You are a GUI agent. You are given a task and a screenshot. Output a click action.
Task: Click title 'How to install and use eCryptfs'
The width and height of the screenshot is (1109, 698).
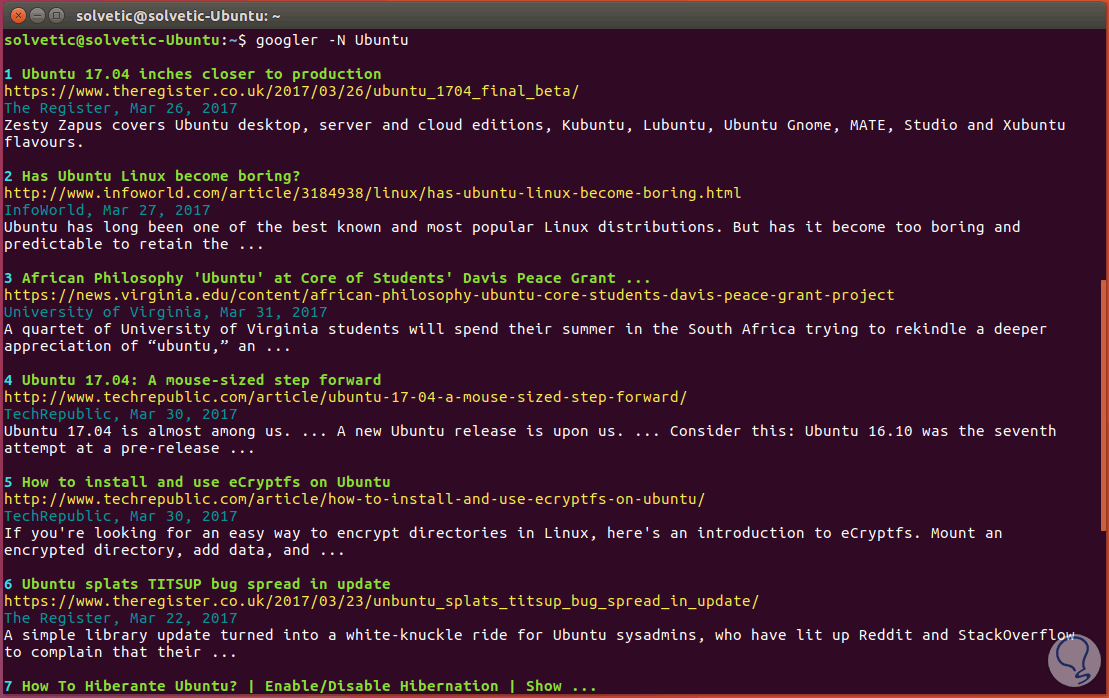coord(206,482)
